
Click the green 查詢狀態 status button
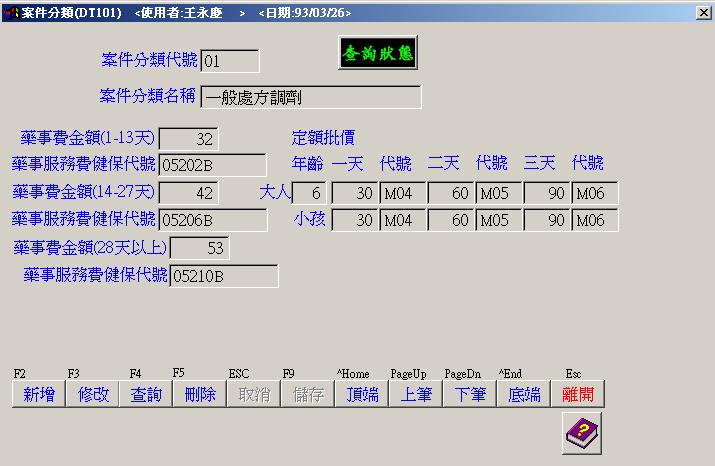377,54
